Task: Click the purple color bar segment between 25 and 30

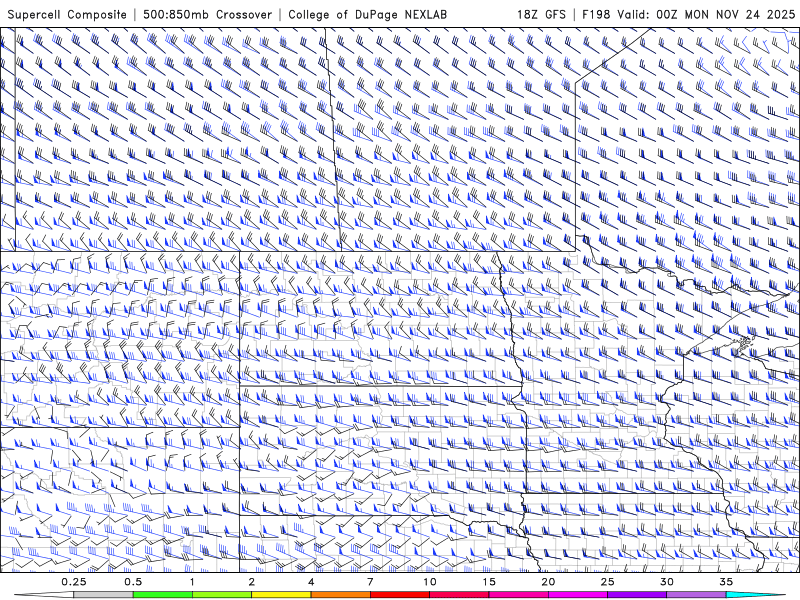Action: 637,595
